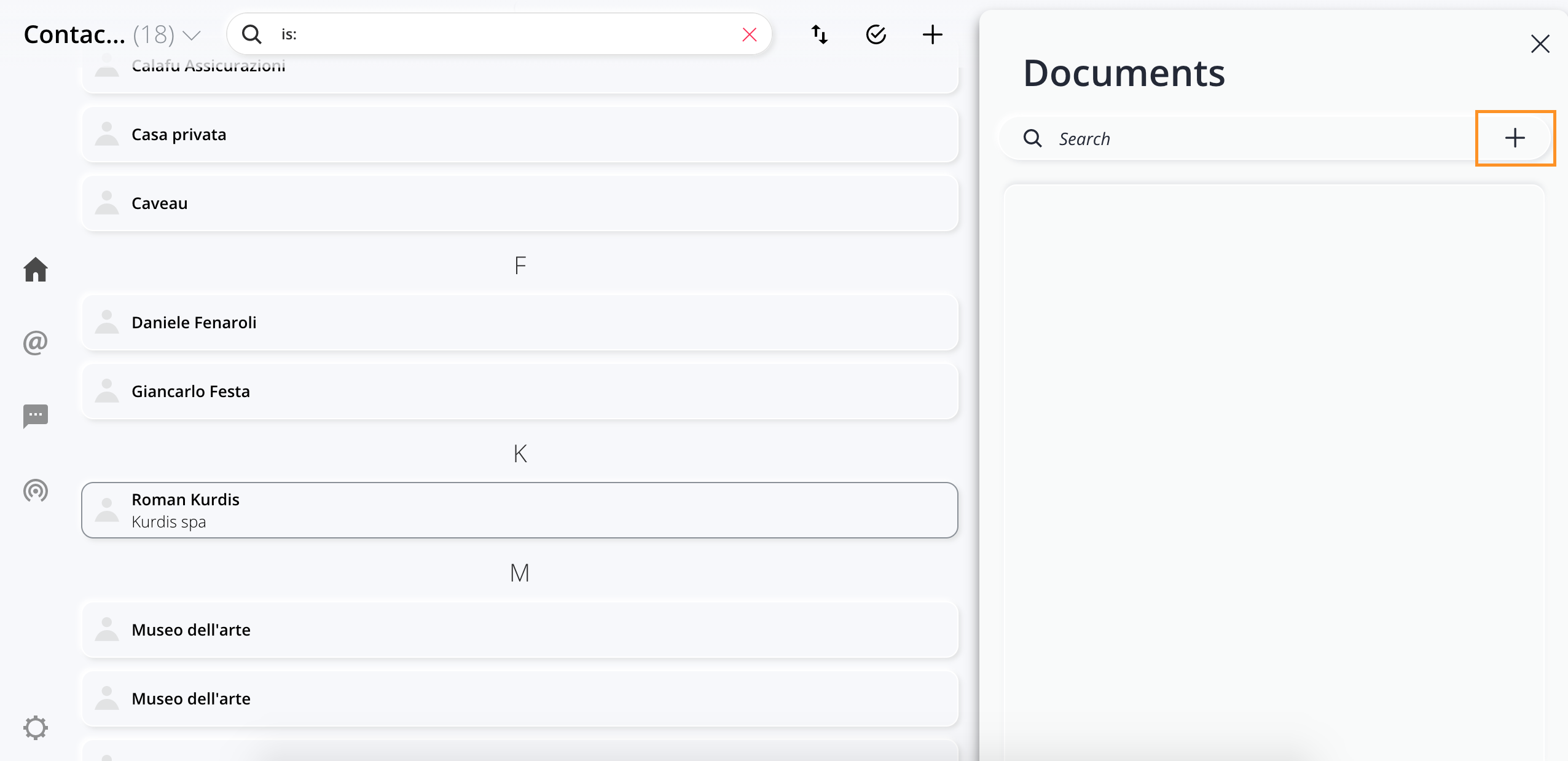
Task: Click avatar icon of Giancarlo Festa
Action: tap(107, 391)
